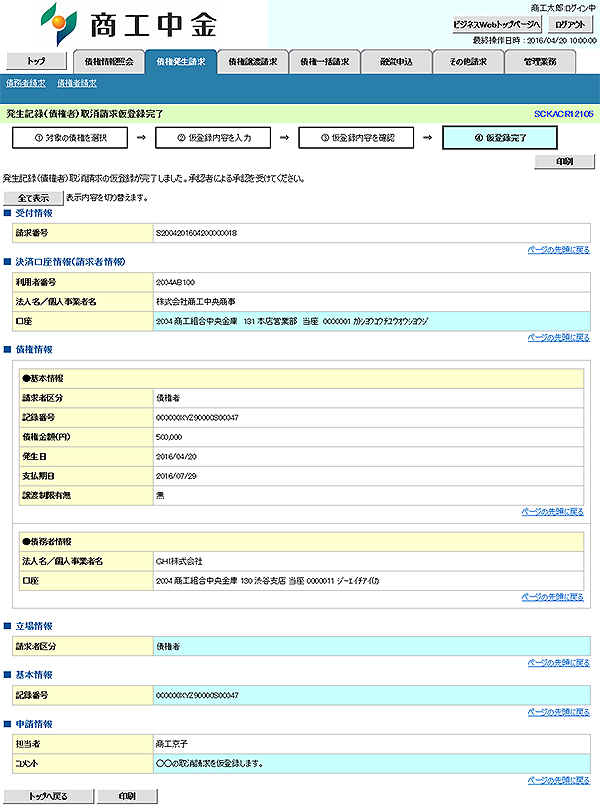Viewport: 600px width, 812px height.
Task: Click the 債務者請求 submenu link
Action: point(26,83)
